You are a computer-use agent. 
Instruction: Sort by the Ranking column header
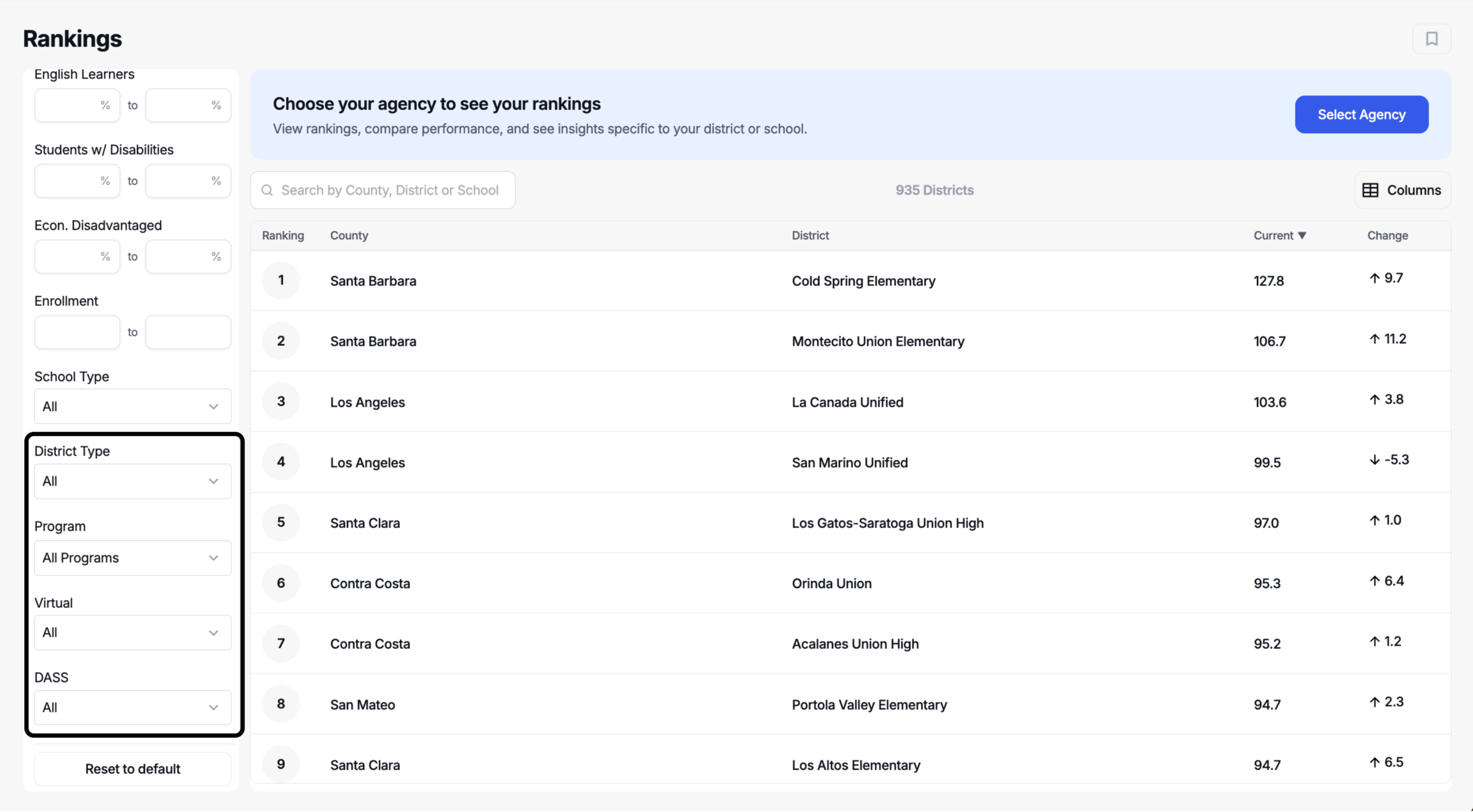tap(283, 236)
